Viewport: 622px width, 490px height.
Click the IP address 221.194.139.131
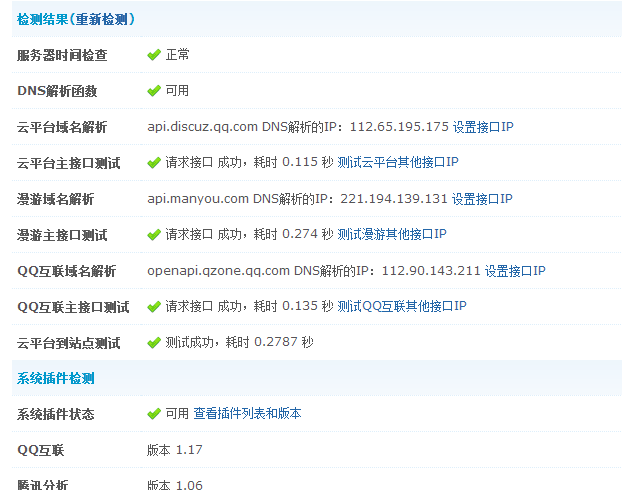pos(394,198)
